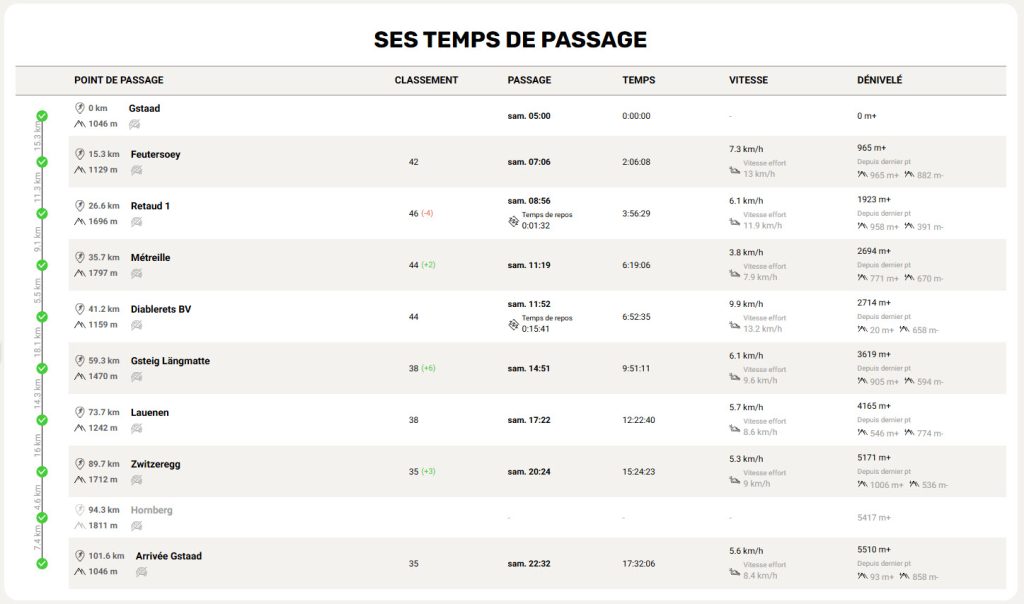Click the Classement column header
The width and height of the screenshot is (1024, 604).
click(426, 80)
